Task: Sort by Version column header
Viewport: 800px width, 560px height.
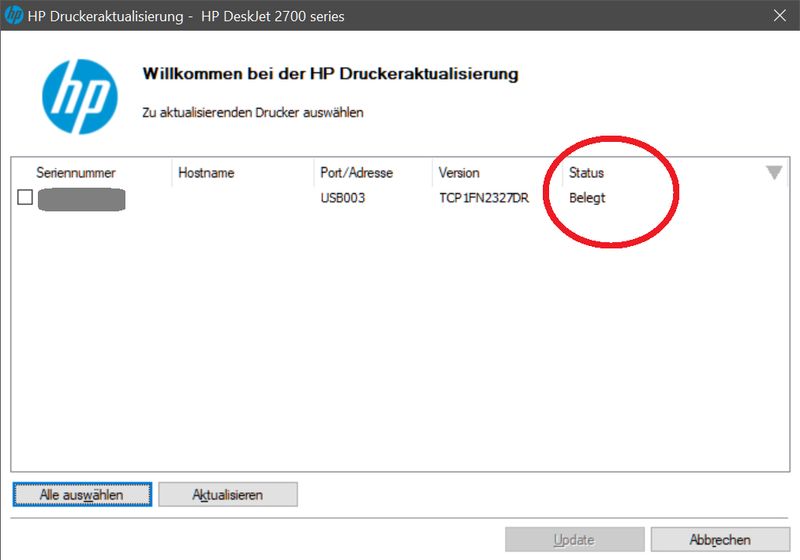Action: click(459, 173)
